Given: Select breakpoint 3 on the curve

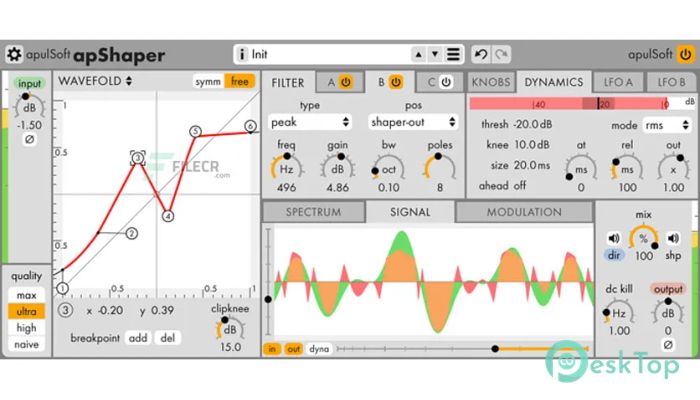Looking at the screenshot, I should click(138, 158).
